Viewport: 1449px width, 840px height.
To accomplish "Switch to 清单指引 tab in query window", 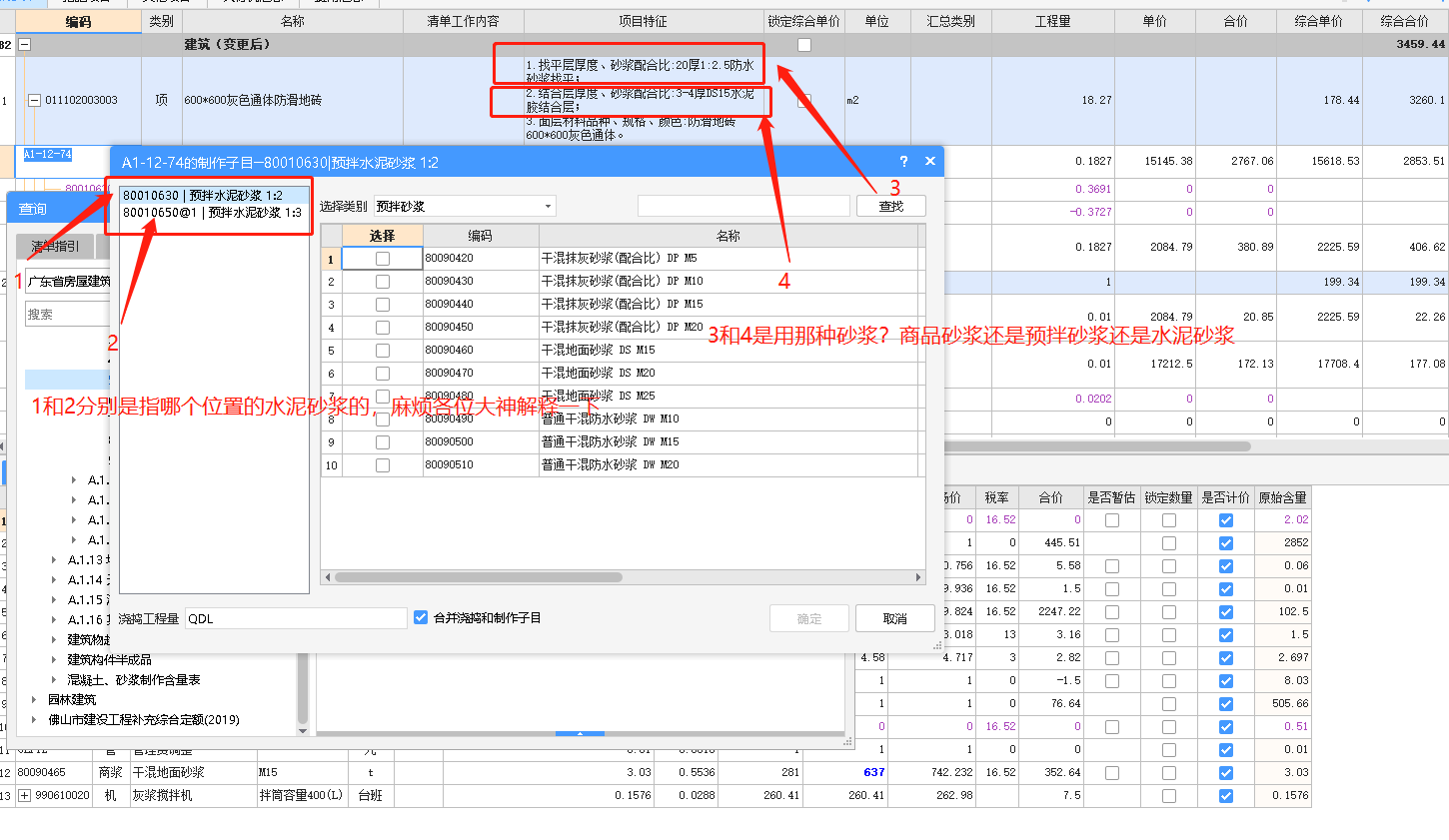I will (x=55, y=246).
